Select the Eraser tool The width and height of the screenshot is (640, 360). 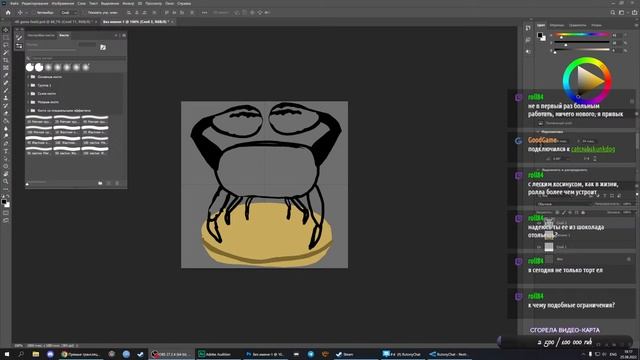pos(6,113)
